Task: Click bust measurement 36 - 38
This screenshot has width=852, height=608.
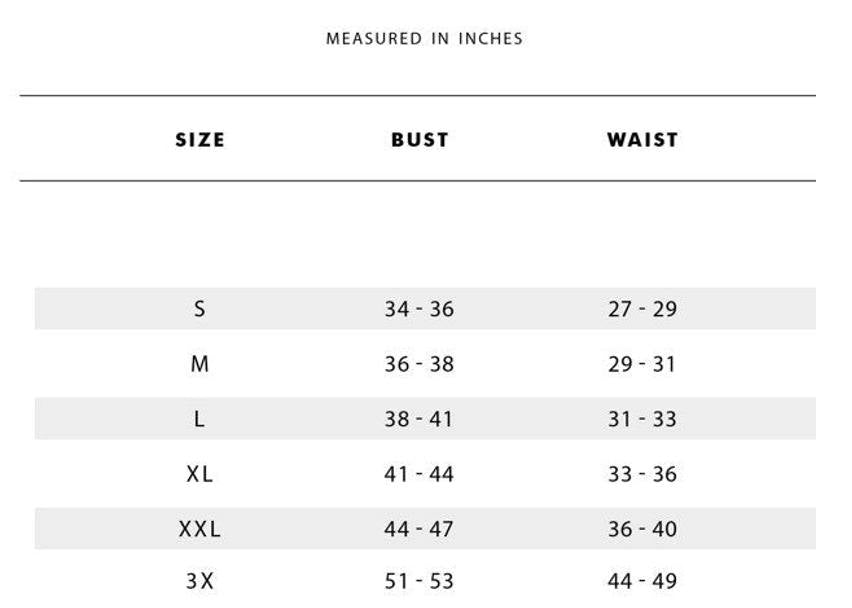Action: (419, 363)
